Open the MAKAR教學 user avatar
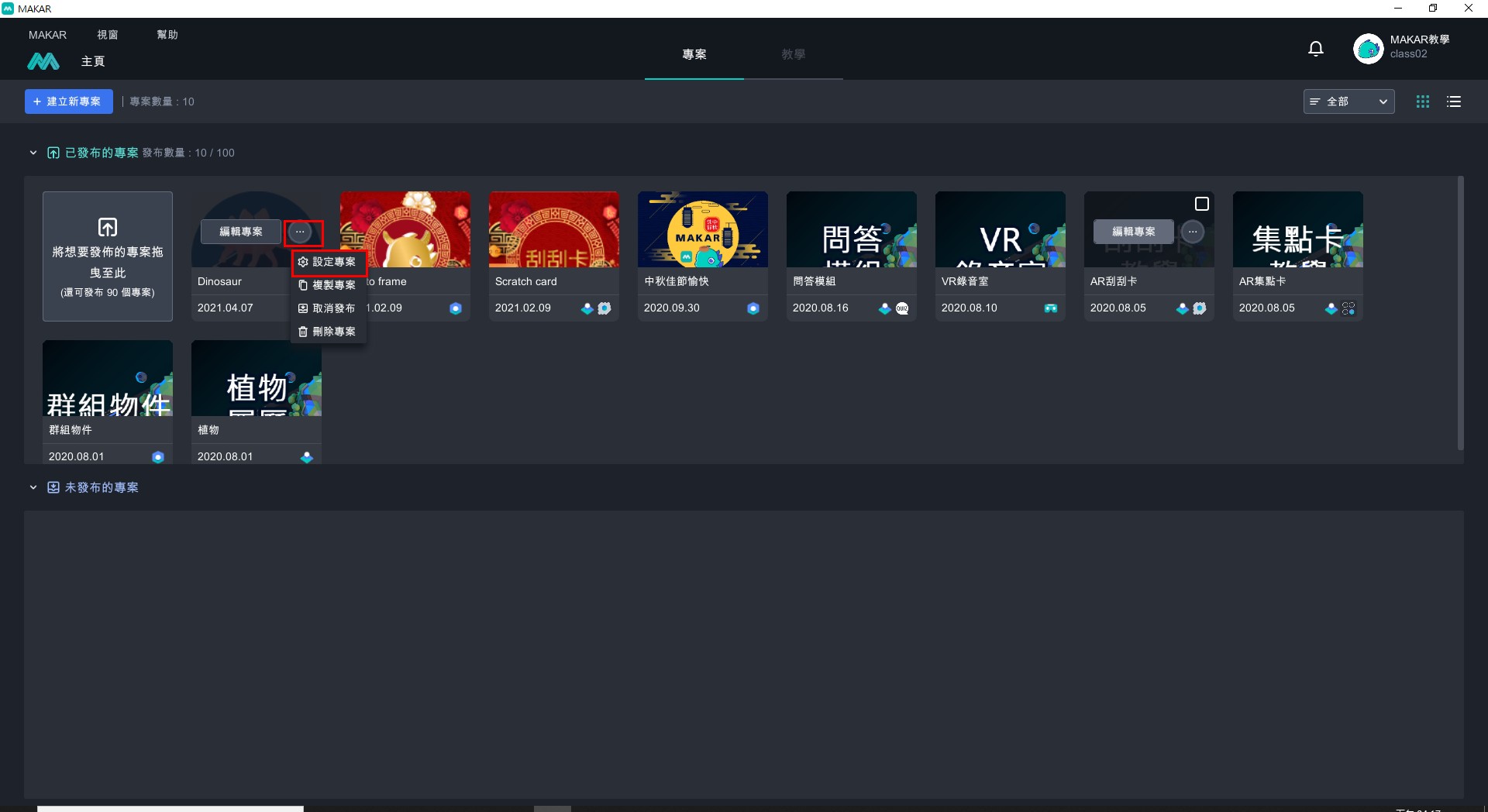The width and height of the screenshot is (1488, 812). 1368,49
